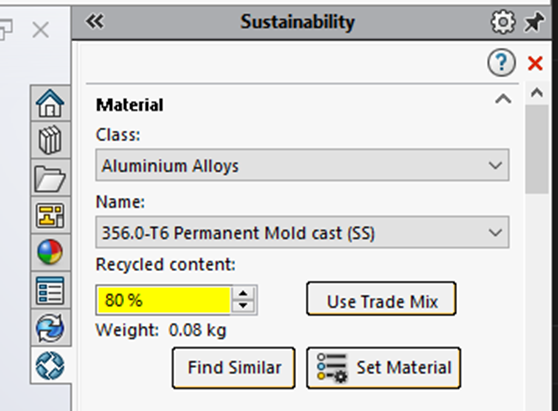The width and height of the screenshot is (558, 411).
Task: Increase recycled content with up arrow
Action: click(243, 294)
